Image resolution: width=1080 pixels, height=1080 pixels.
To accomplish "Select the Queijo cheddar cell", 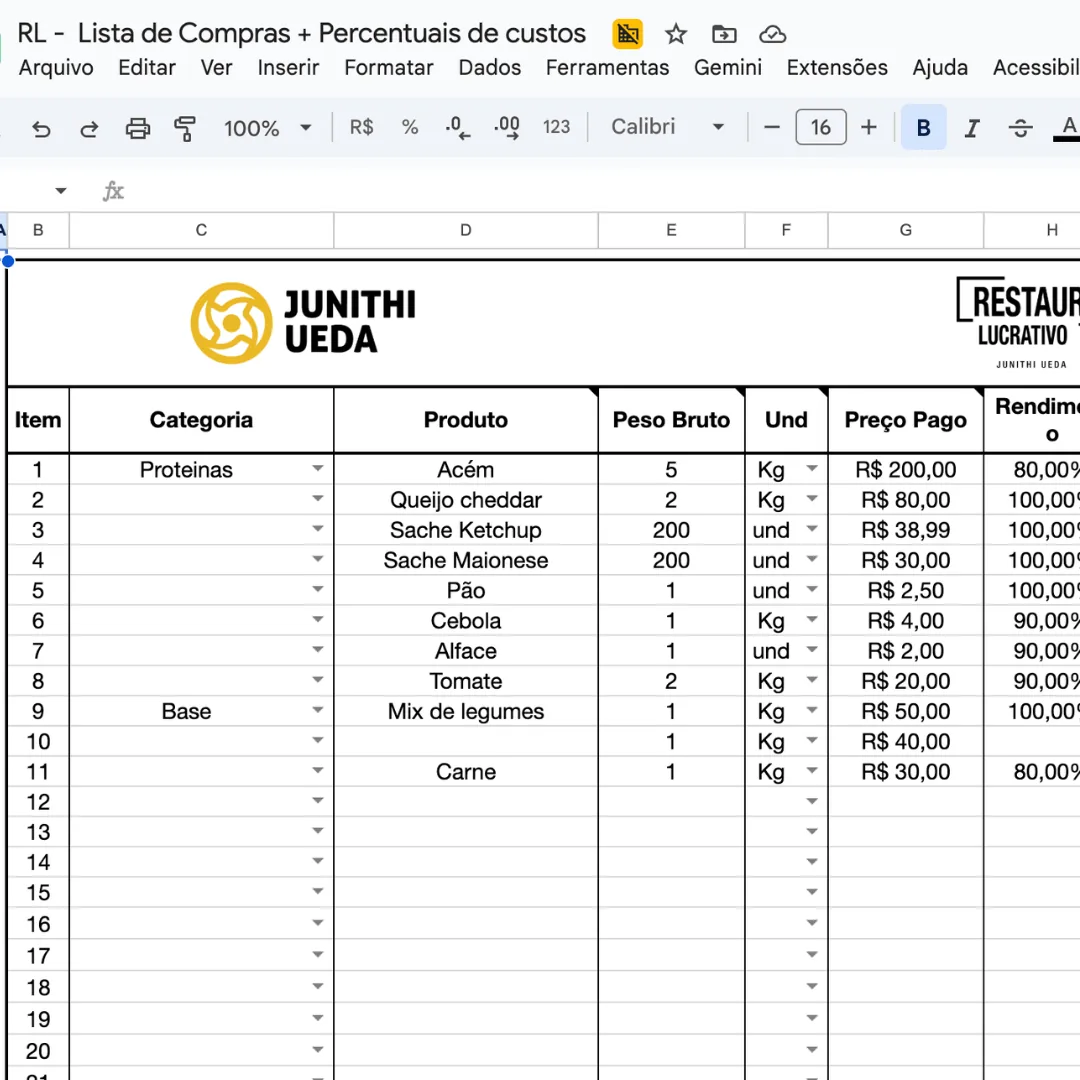I will coord(466,499).
